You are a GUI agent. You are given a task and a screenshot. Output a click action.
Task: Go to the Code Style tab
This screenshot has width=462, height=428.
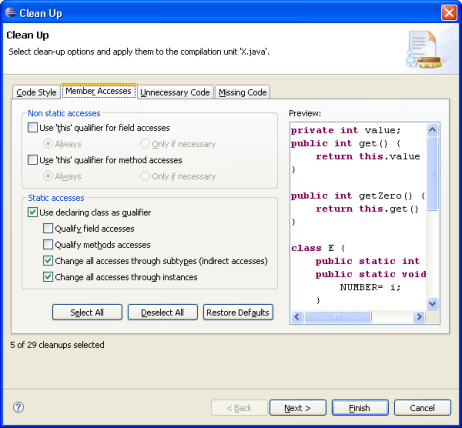(36, 92)
